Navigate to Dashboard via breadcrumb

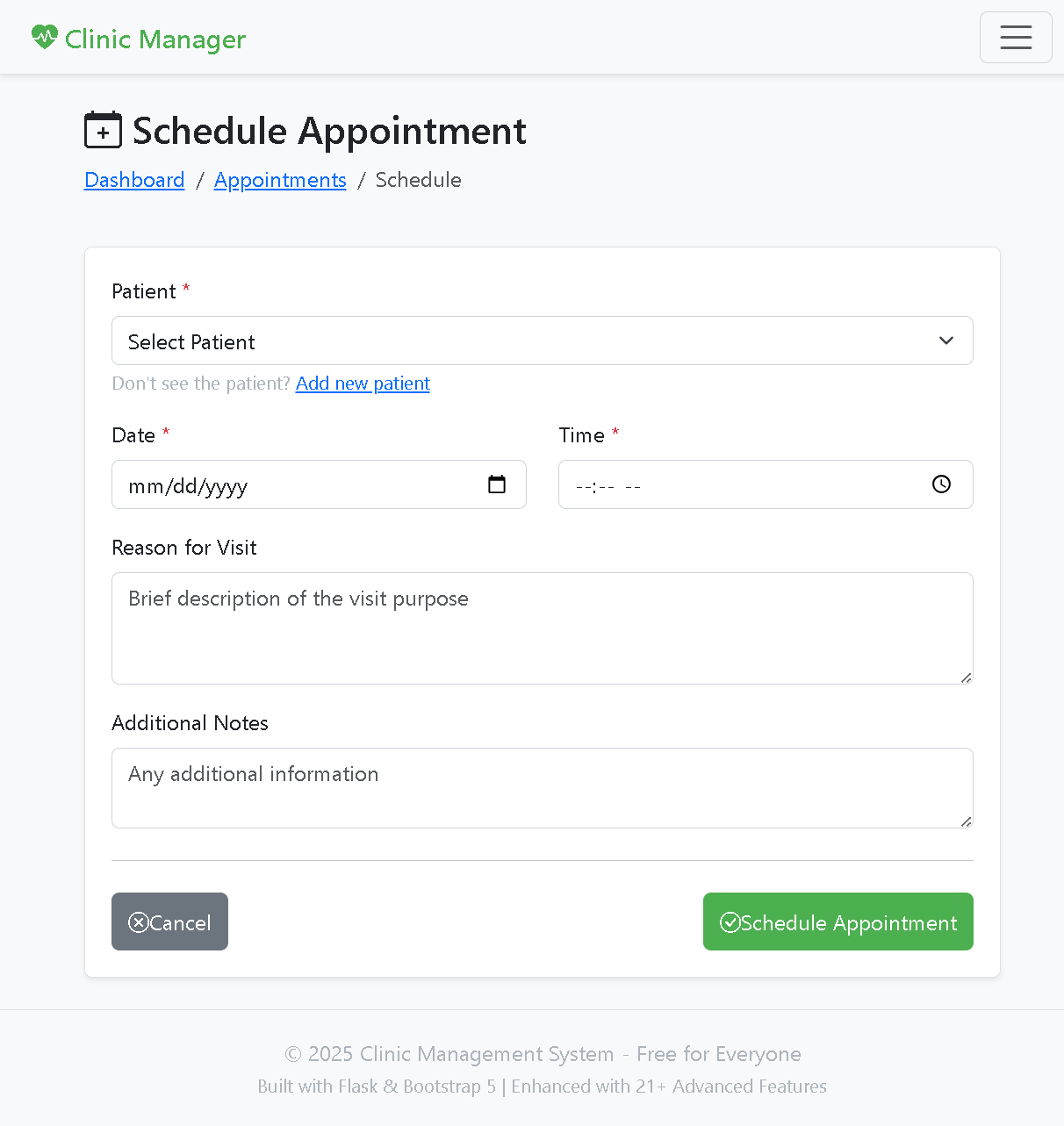pyautogui.click(x=133, y=179)
